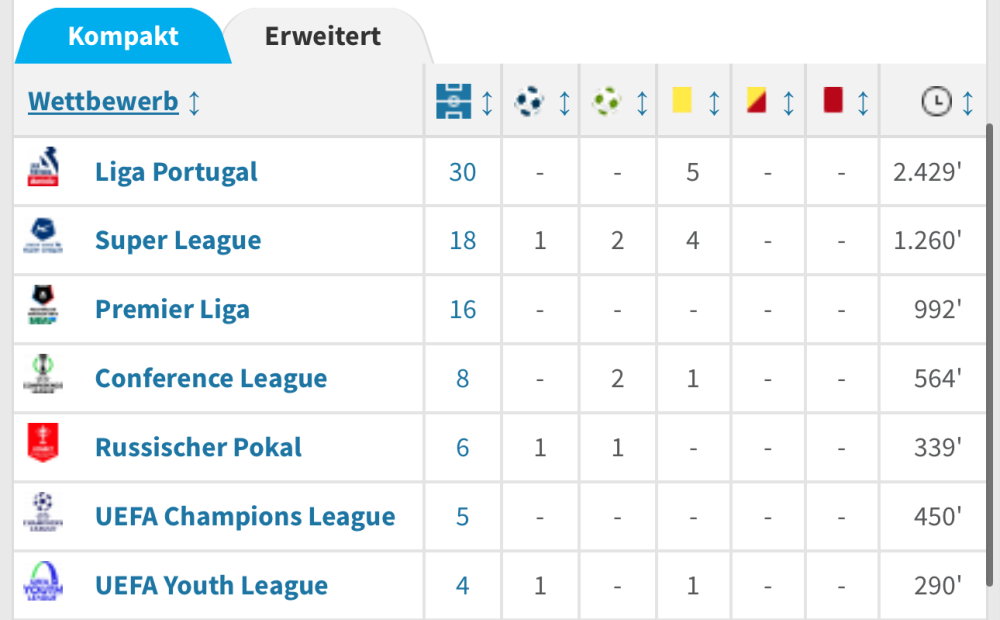Click the UEFA Youth League logo

pyautogui.click(x=44, y=583)
